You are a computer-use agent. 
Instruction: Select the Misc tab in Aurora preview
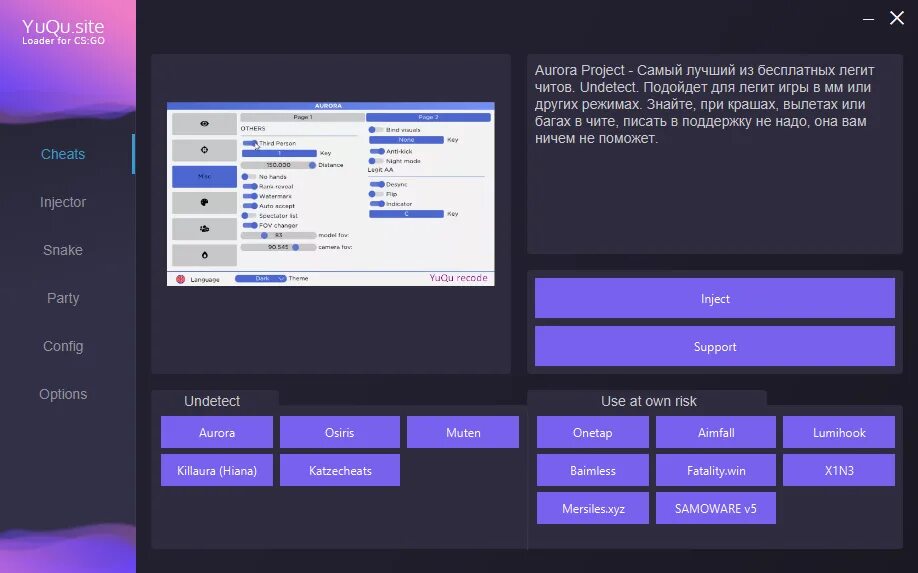tap(204, 176)
